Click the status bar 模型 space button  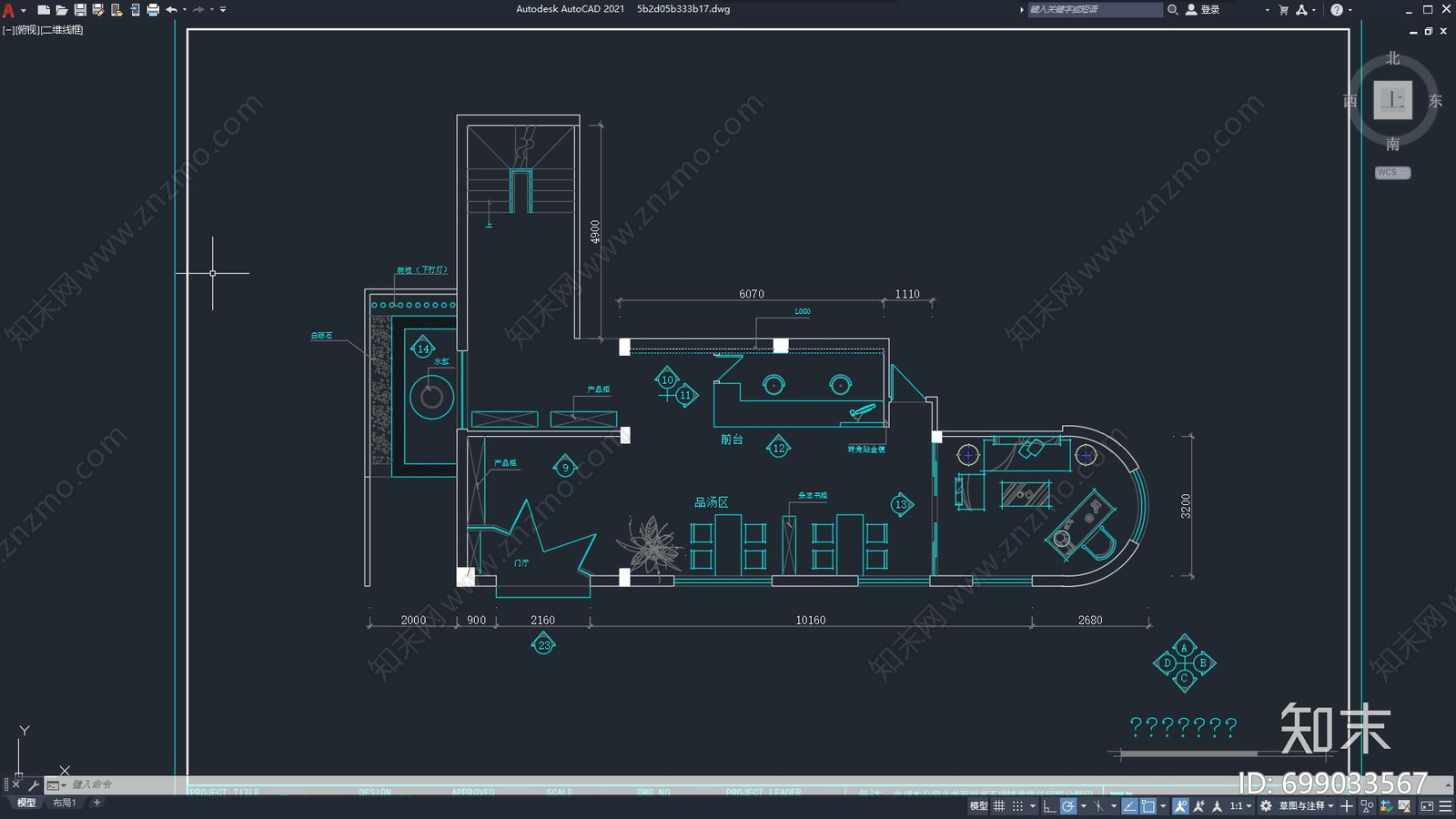[978, 806]
